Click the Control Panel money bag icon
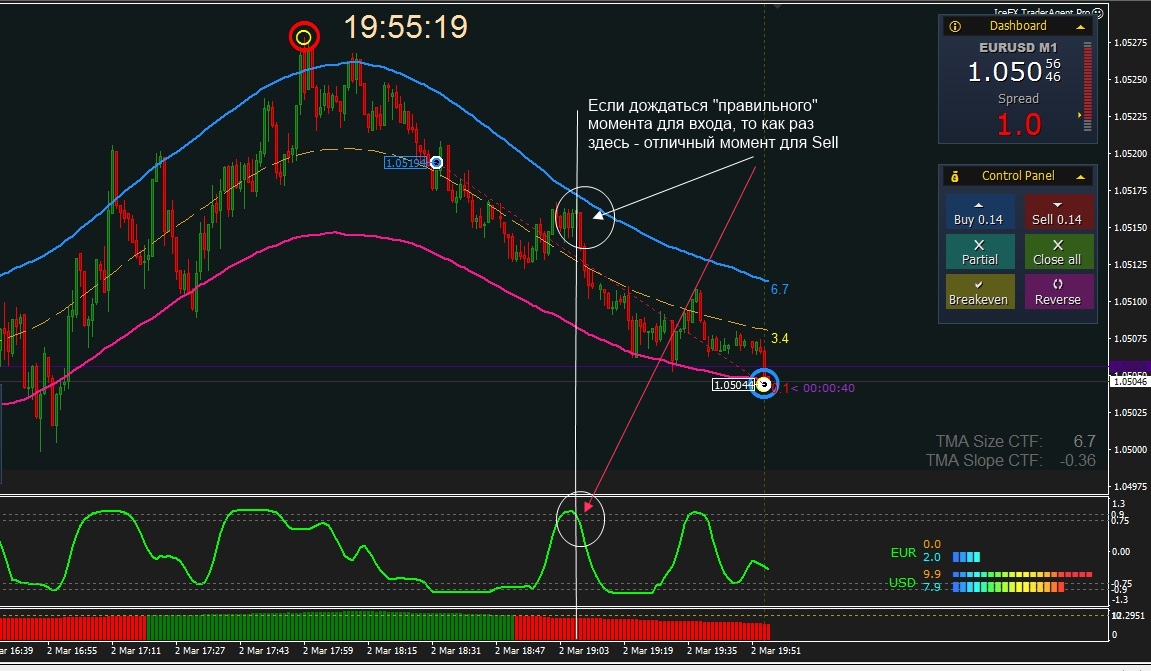This screenshot has width=1151, height=671. pyautogui.click(x=955, y=176)
